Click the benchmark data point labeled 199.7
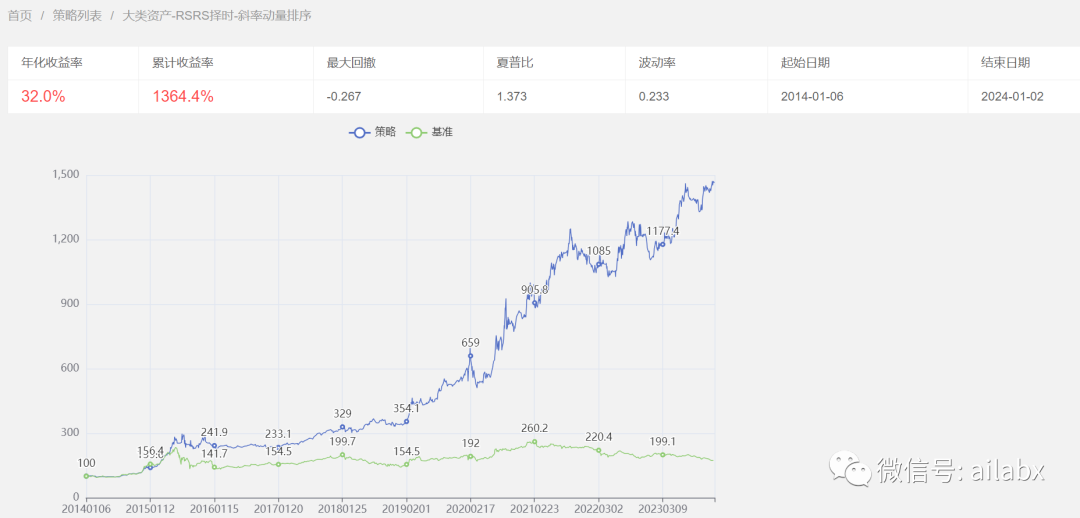 (342, 455)
